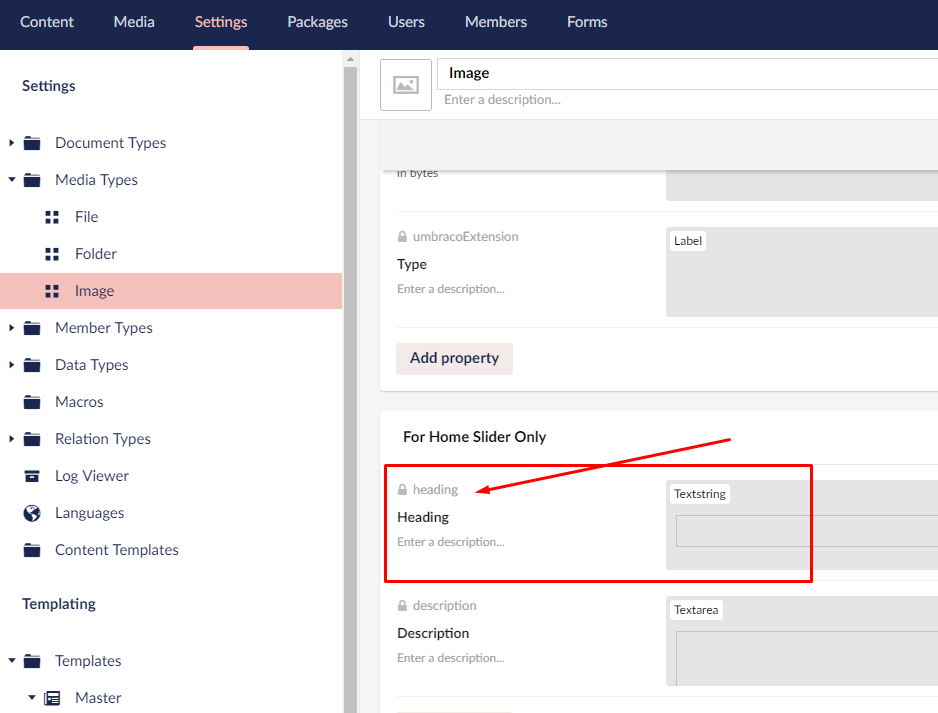Click the Member Types folder icon
This screenshot has height=713, width=938.
(32, 328)
